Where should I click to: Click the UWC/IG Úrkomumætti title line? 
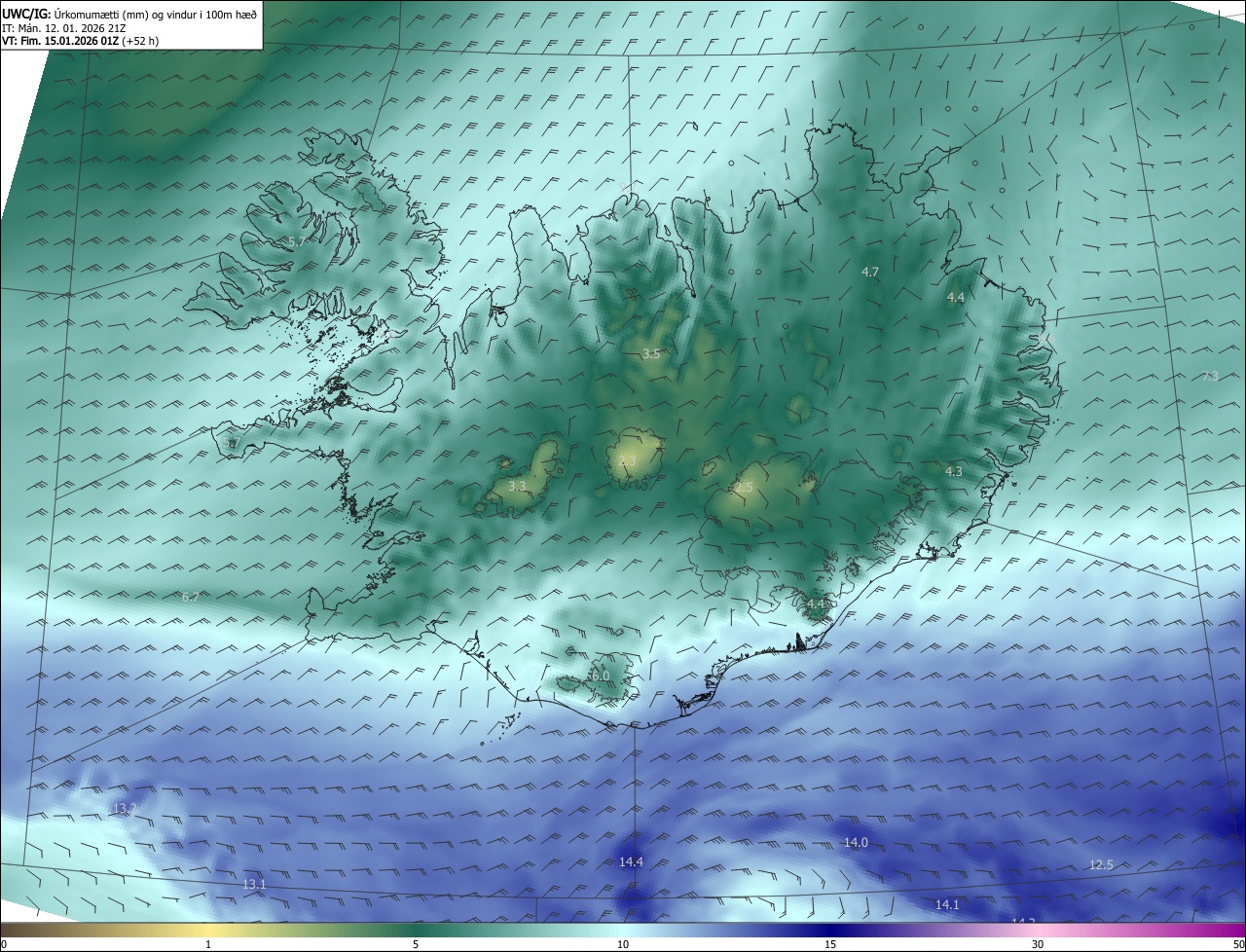129,14
